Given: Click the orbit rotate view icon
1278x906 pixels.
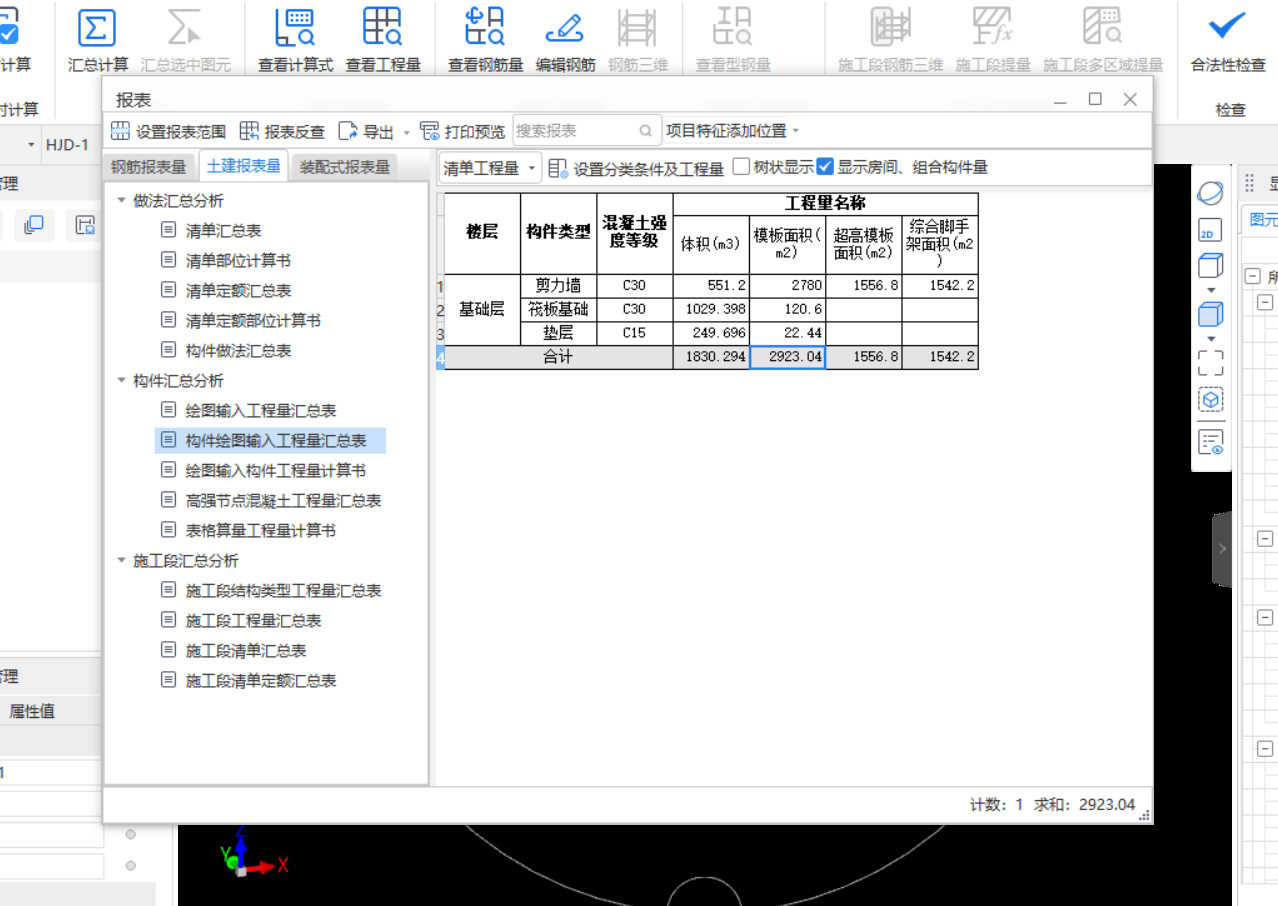Looking at the screenshot, I should coord(1210,191).
